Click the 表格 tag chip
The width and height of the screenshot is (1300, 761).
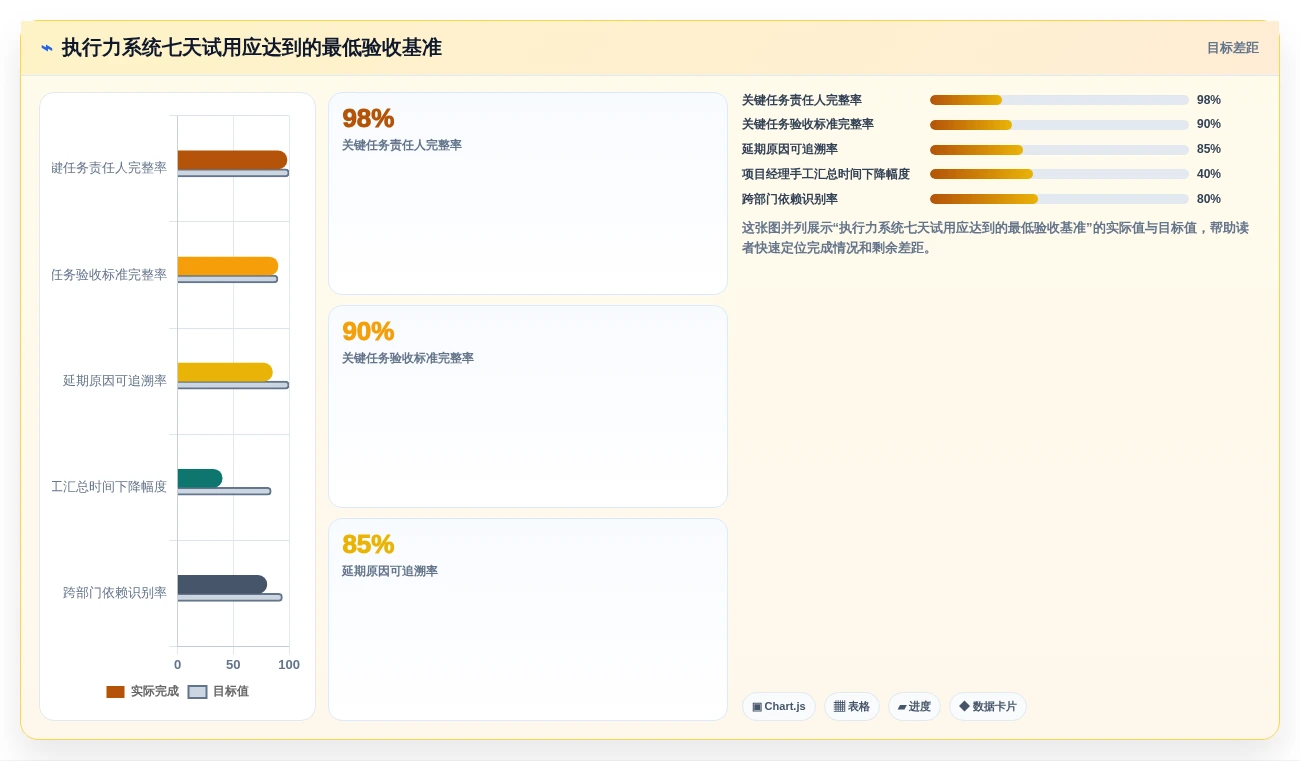pos(852,706)
